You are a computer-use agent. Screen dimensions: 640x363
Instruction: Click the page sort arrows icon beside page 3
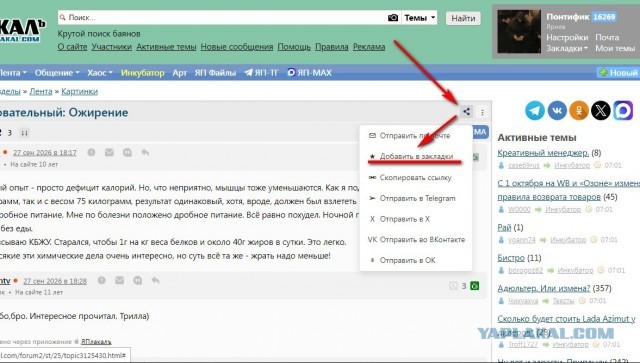pyautogui.click(x=24, y=133)
